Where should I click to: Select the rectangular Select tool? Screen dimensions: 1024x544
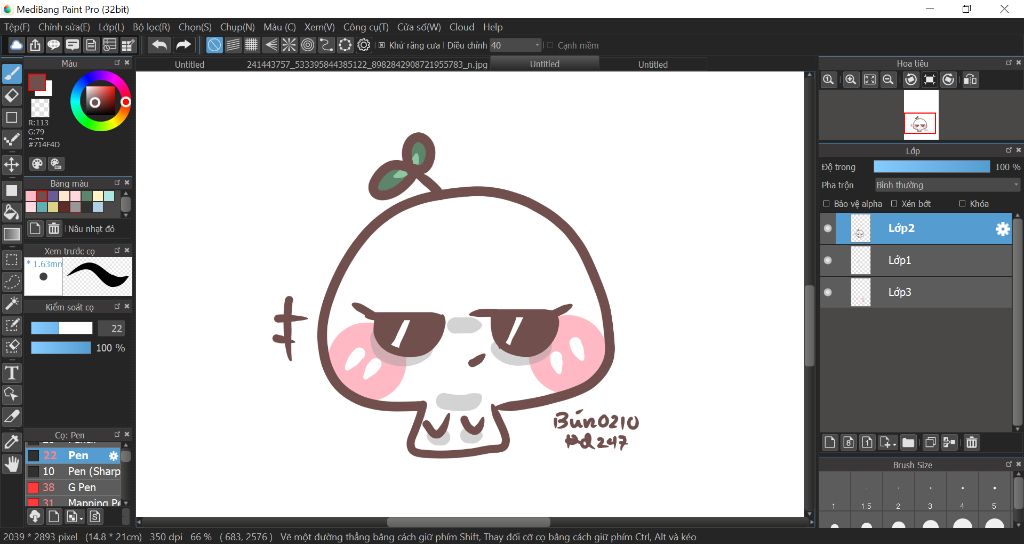coord(12,259)
